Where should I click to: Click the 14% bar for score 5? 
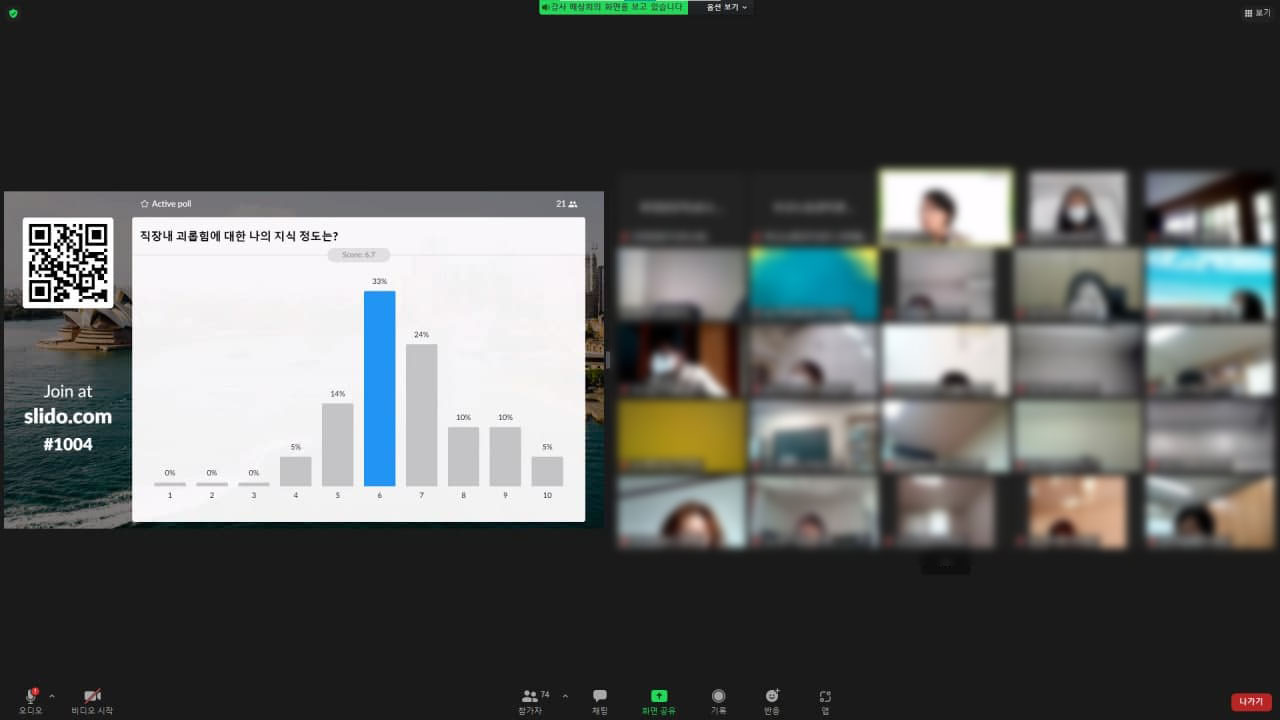337,444
